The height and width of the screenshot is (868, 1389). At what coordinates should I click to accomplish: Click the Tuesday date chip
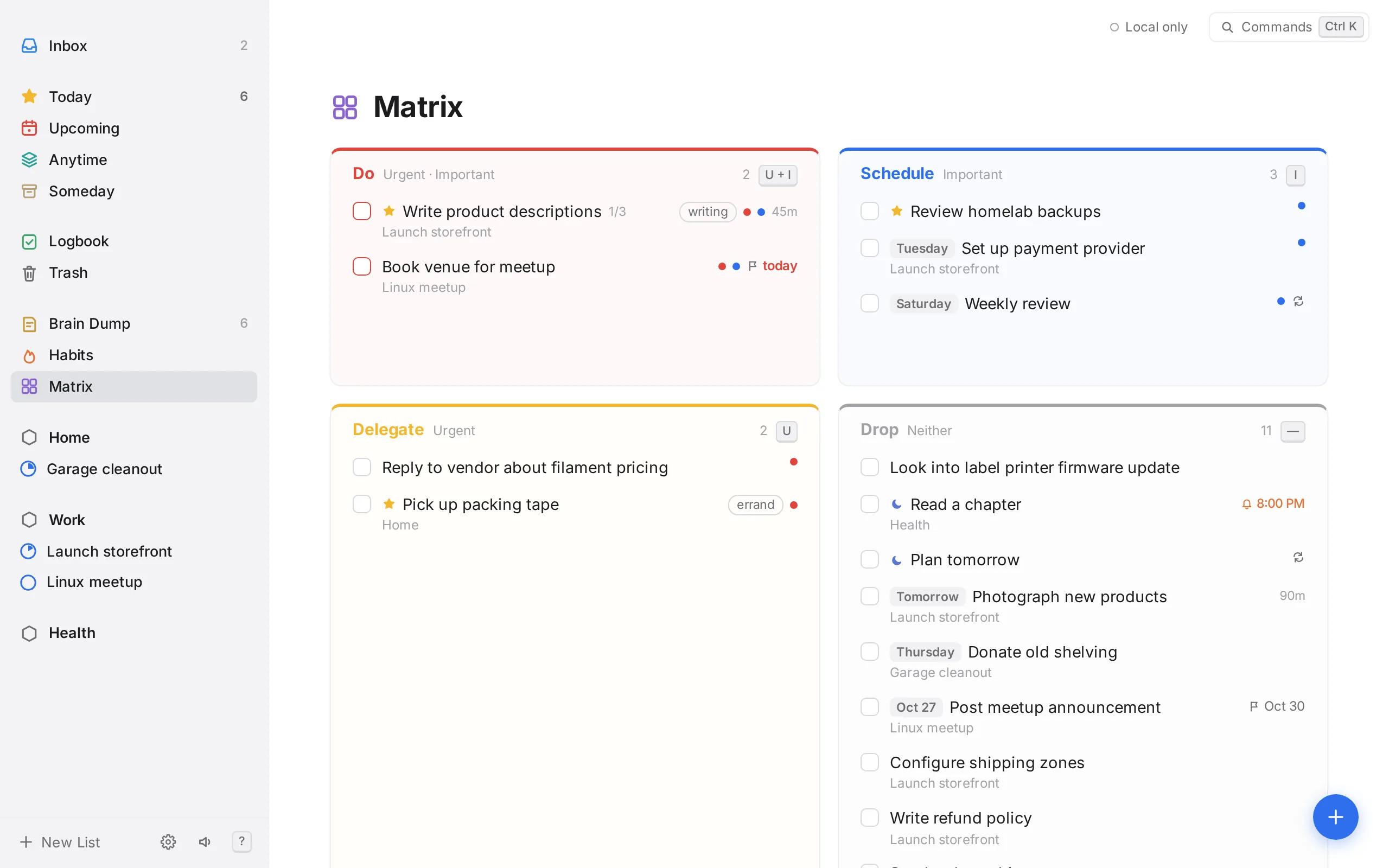point(922,248)
